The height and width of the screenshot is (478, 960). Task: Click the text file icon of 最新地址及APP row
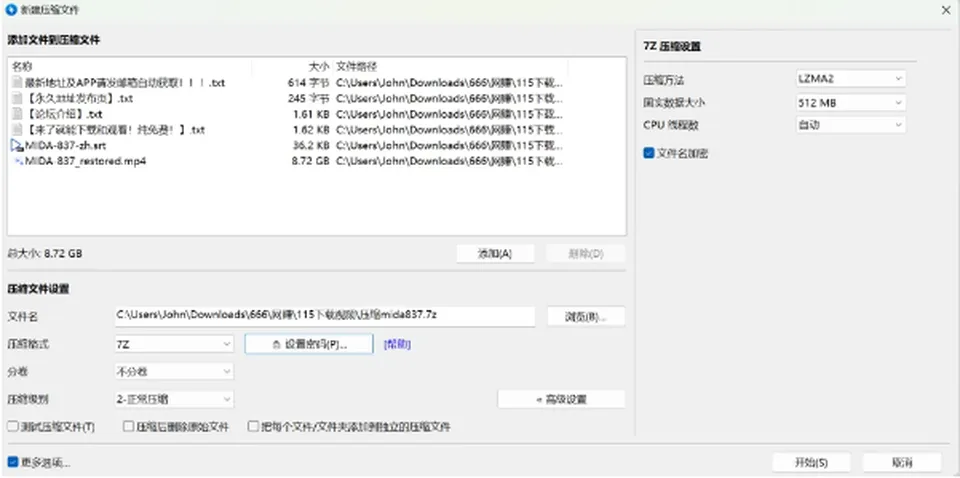(17, 83)
